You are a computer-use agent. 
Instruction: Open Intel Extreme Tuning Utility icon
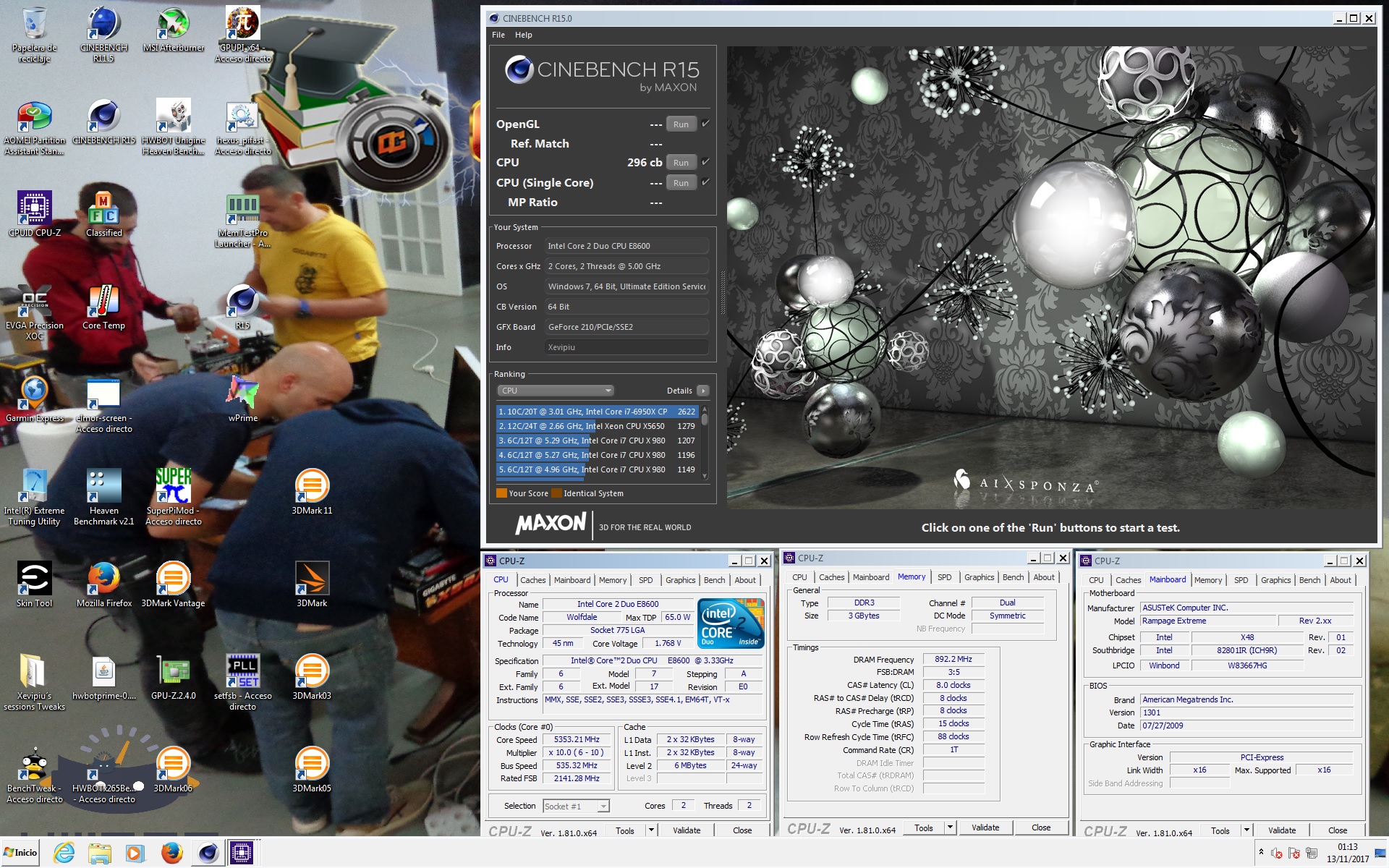point(34,498)
